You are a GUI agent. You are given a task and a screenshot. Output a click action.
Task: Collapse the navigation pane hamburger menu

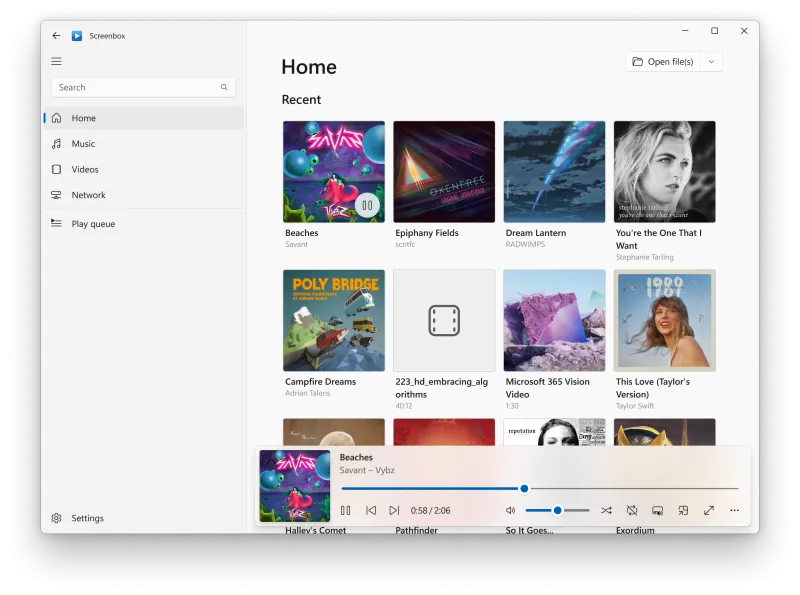[57, 61]
